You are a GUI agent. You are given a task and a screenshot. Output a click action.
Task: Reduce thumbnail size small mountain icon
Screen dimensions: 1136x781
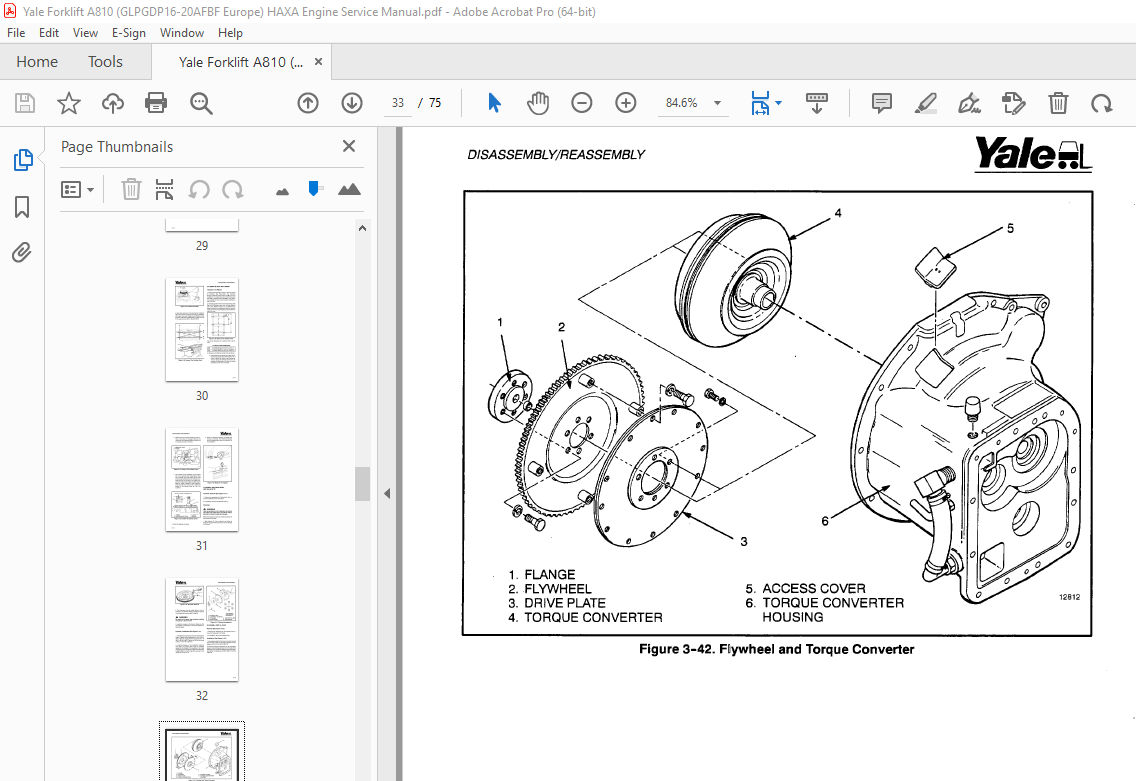click(283, 191)
